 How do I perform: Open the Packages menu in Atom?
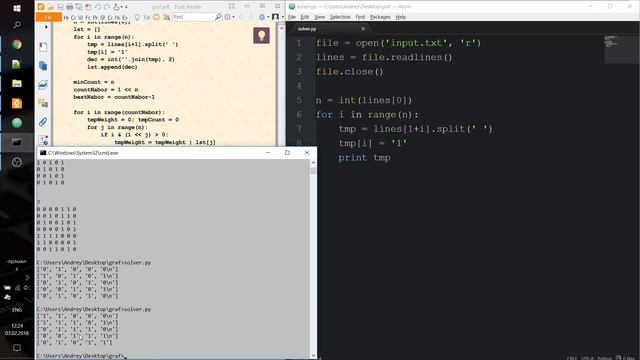[x=380, y=17]
